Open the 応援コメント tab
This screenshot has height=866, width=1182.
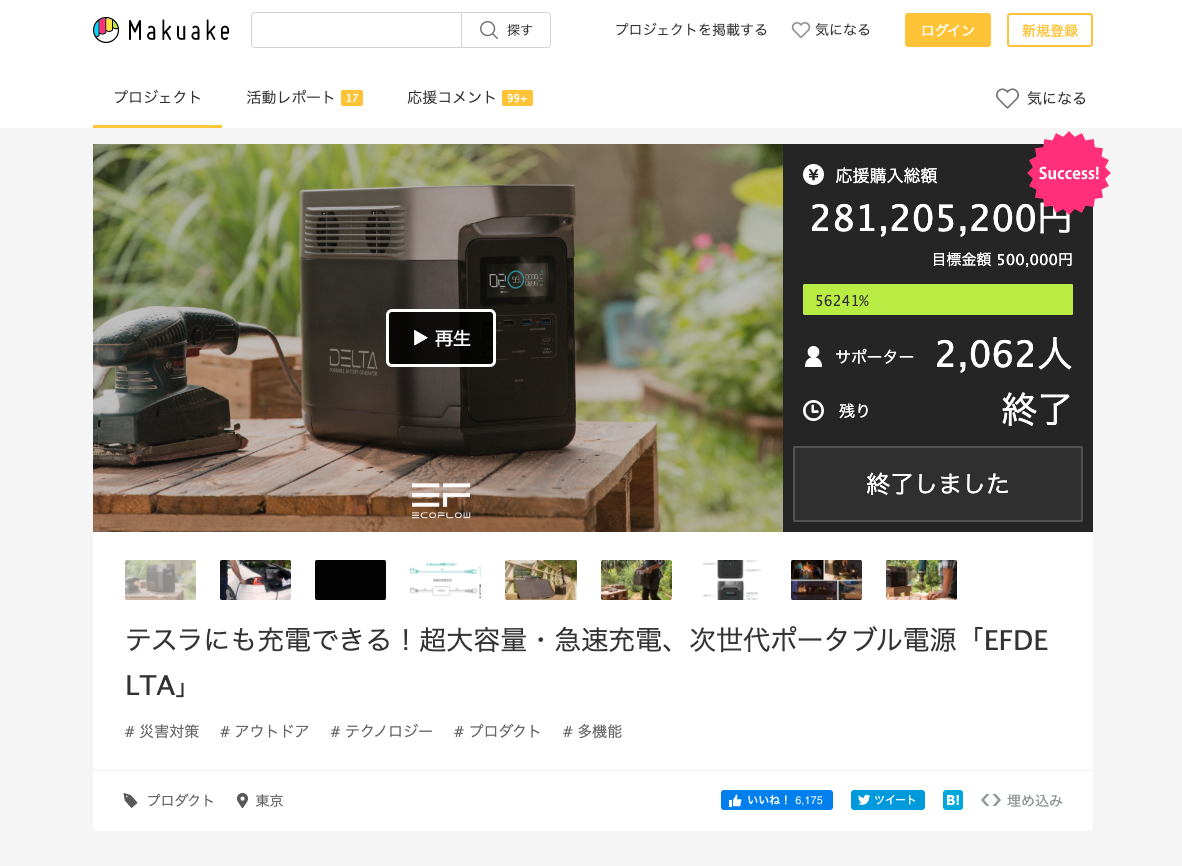point(452,98)
